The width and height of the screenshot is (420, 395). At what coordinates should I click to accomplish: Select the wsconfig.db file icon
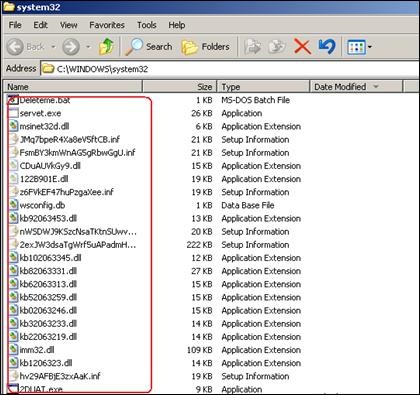pyautogui.click(x=13, y=205)
